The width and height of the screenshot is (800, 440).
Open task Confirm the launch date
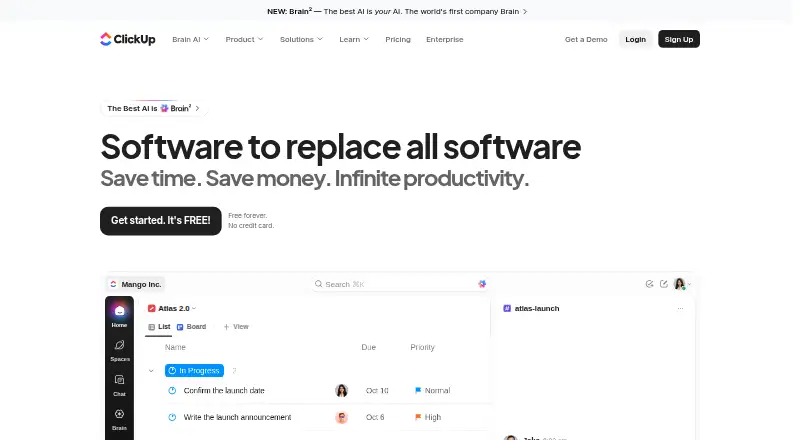(x=224, y=390)
